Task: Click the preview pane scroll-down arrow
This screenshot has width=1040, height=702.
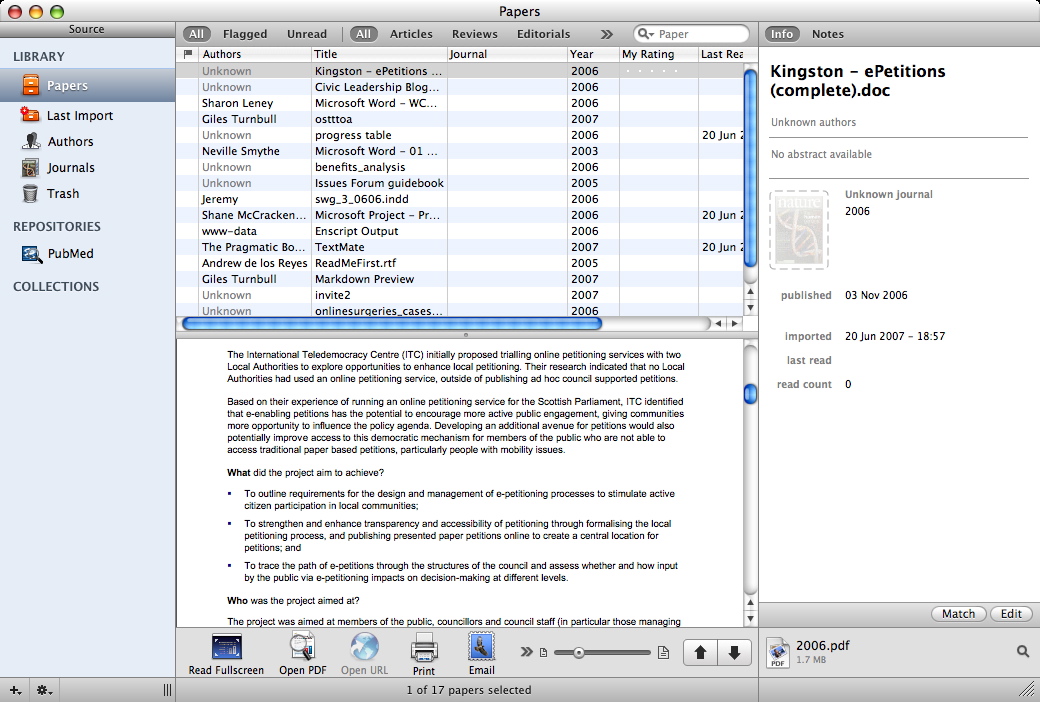Action: [x=750, y=618]
